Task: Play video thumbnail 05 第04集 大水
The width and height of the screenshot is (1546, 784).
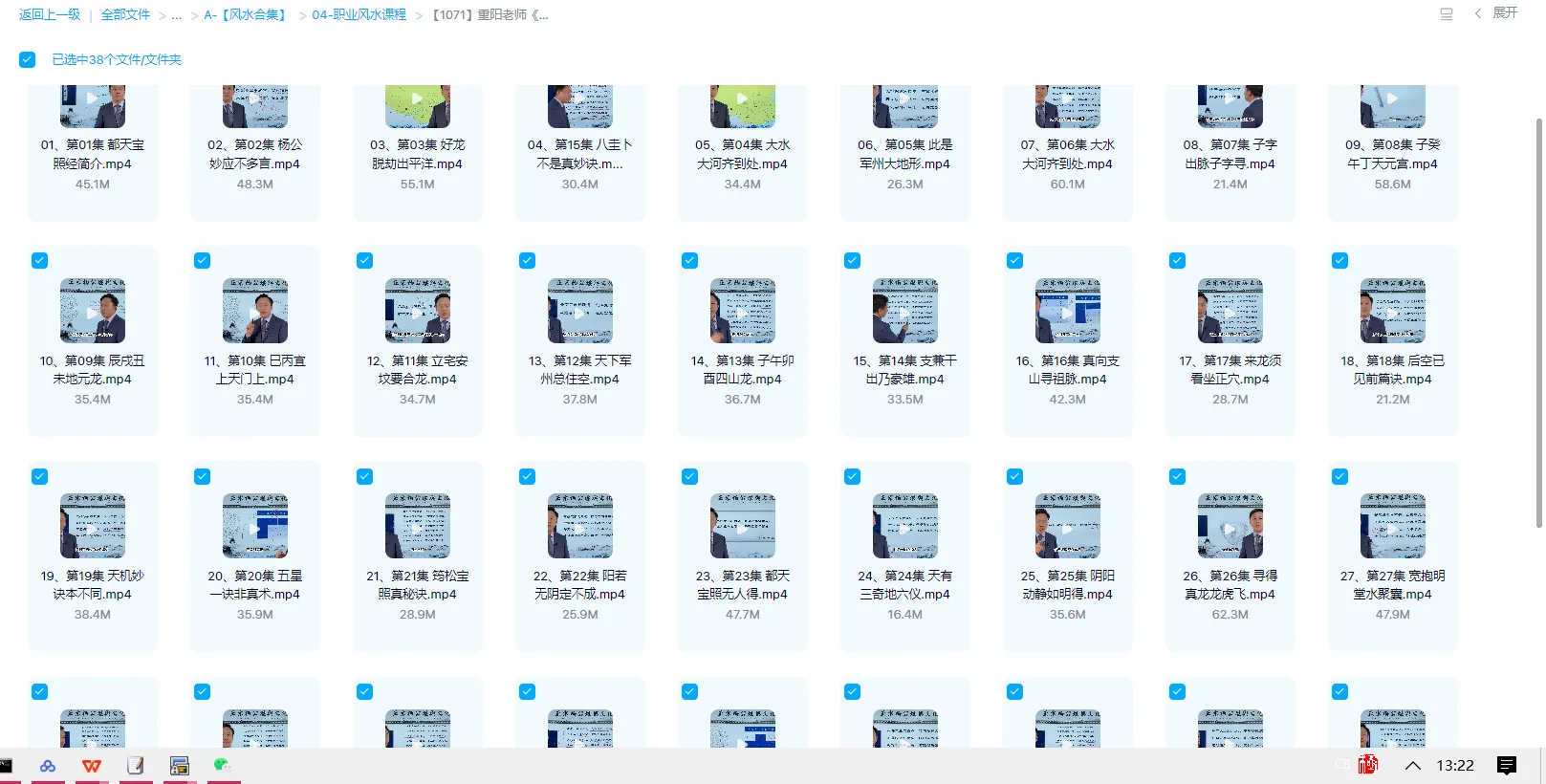Action: 743,105
